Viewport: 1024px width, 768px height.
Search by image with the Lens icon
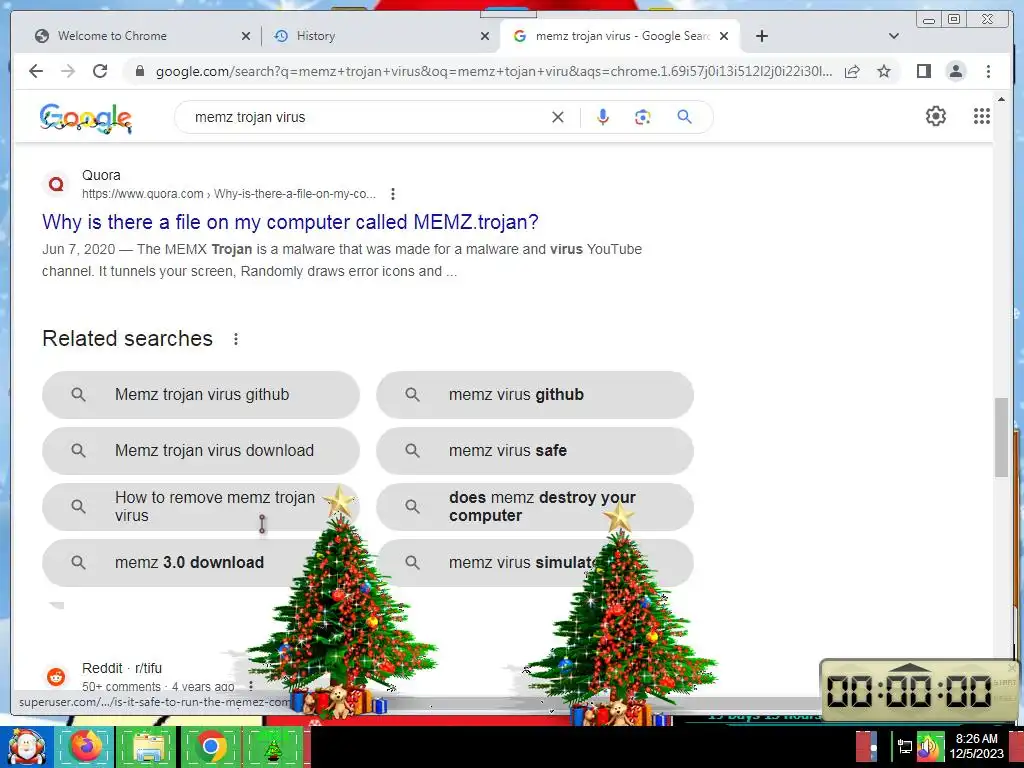click(643, 117)
